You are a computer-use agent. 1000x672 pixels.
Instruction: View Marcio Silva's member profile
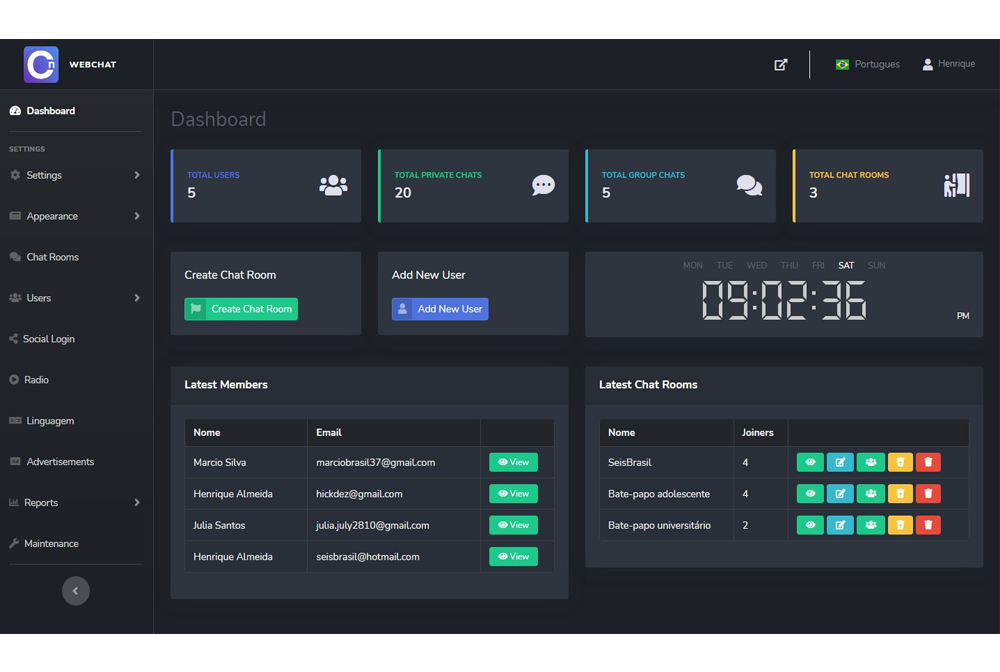point(513,462)
